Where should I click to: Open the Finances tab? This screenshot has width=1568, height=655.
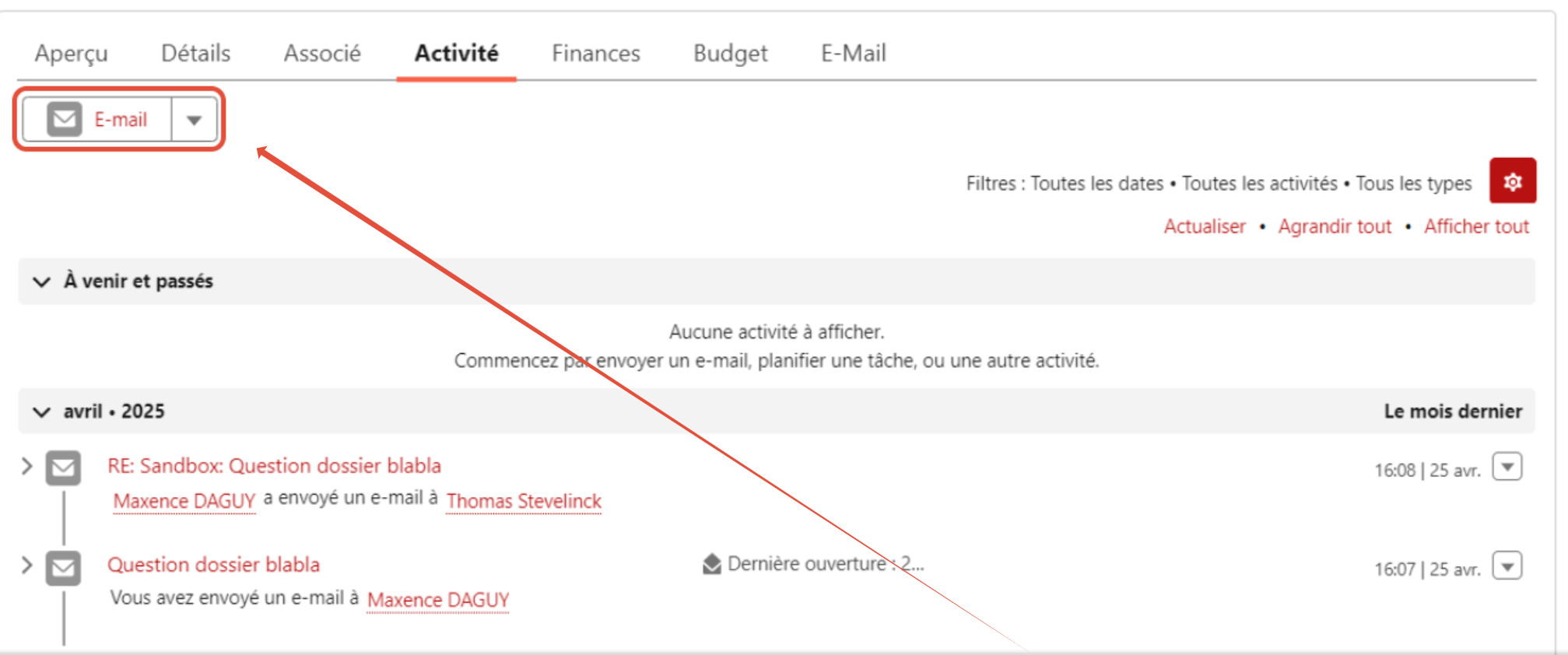(596, 53)
